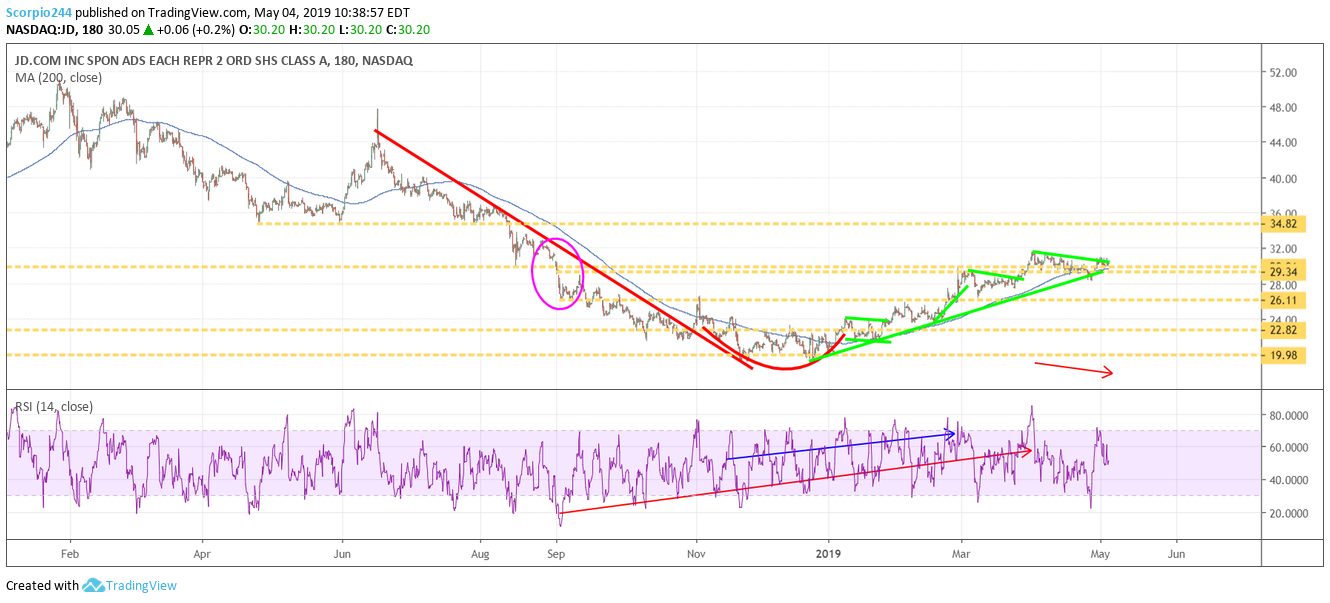Click the Aug label on time axis
1330x603 pixels.
(x=481, y=552)
